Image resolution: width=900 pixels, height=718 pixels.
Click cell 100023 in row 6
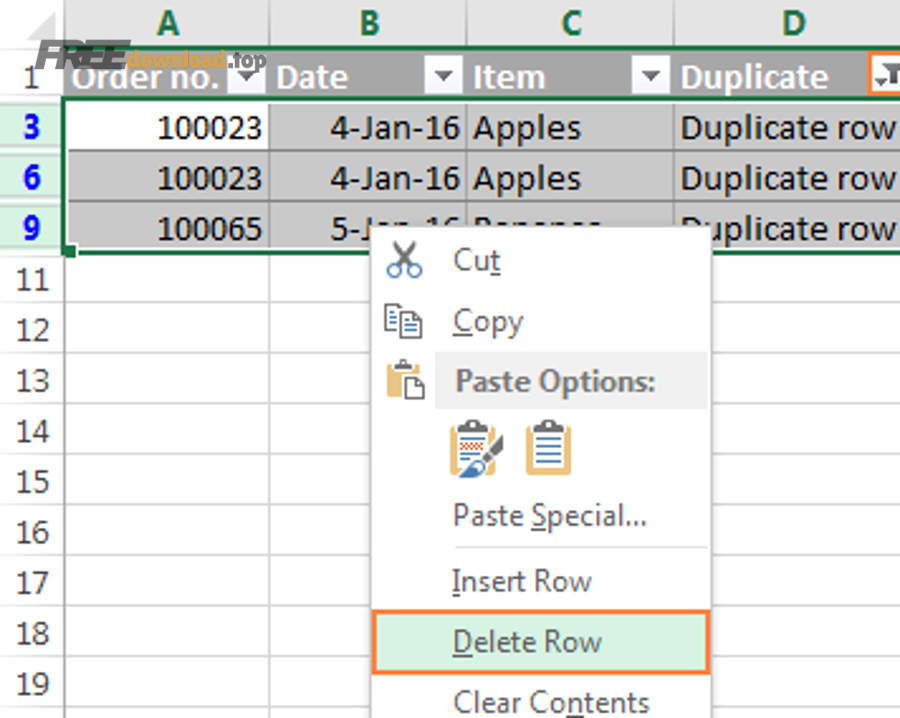coord(168,177)
